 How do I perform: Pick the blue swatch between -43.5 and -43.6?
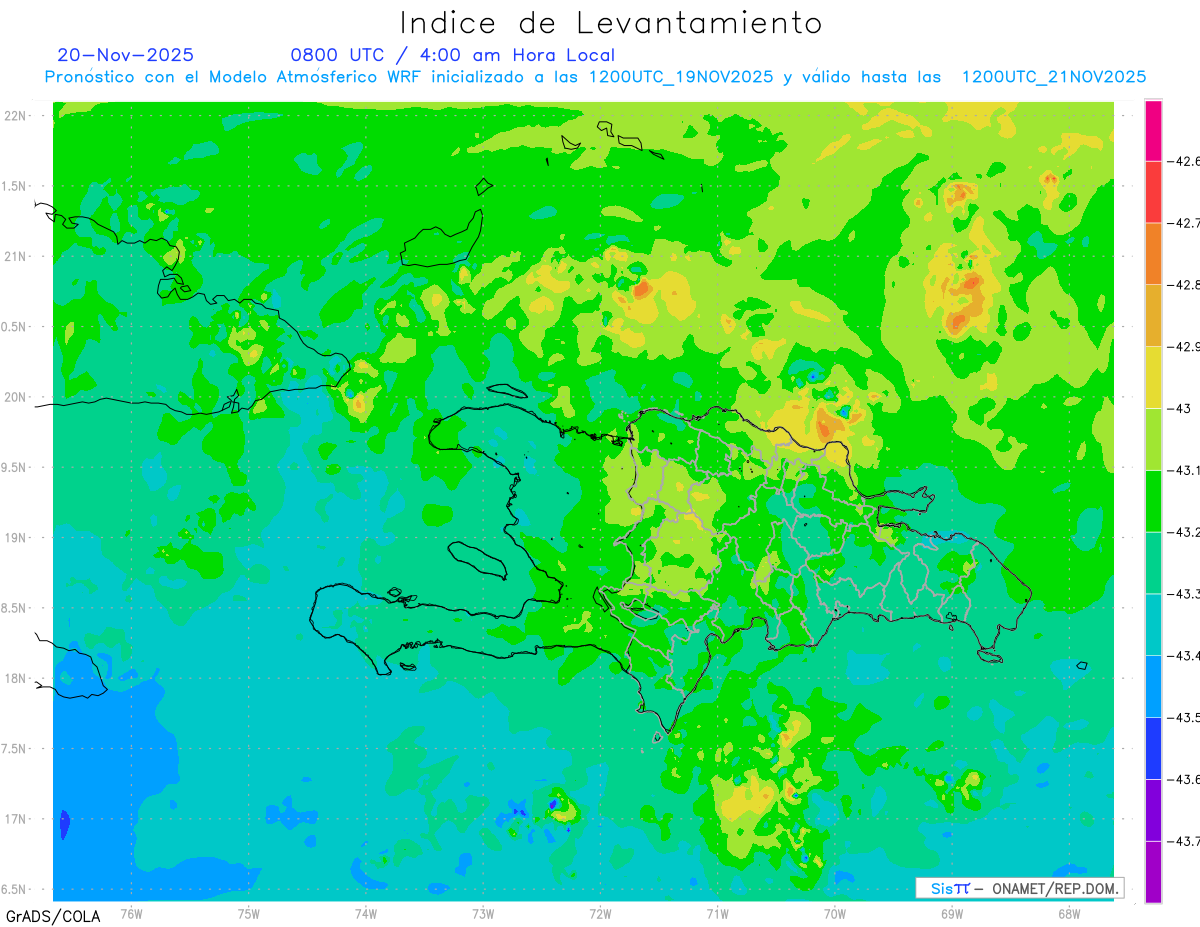(x=1153, y=749)
